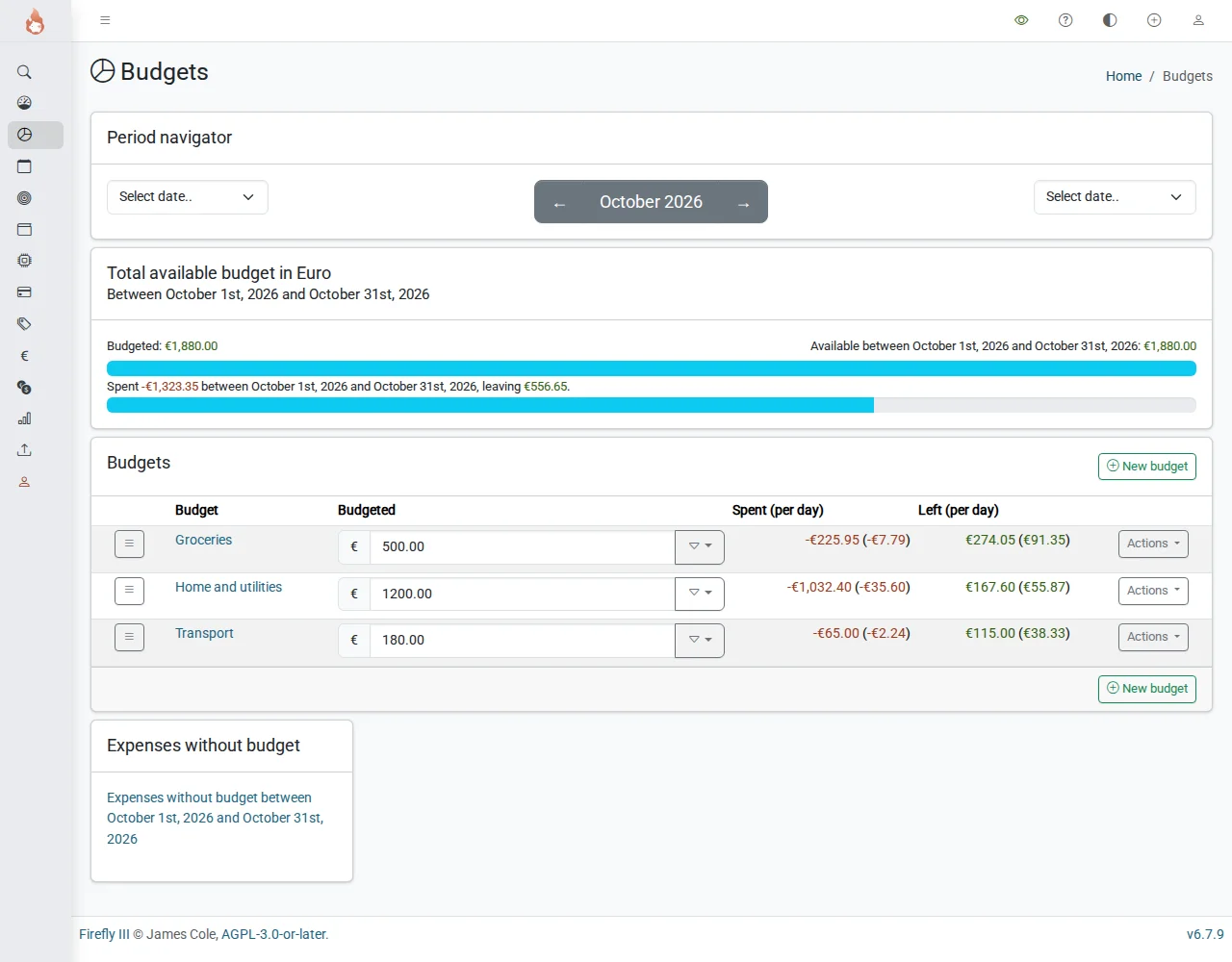Open the calendar icon in sidebar
Image resolution: width=1232 pixels, height=962 pixels.
[x=24, y=166]
